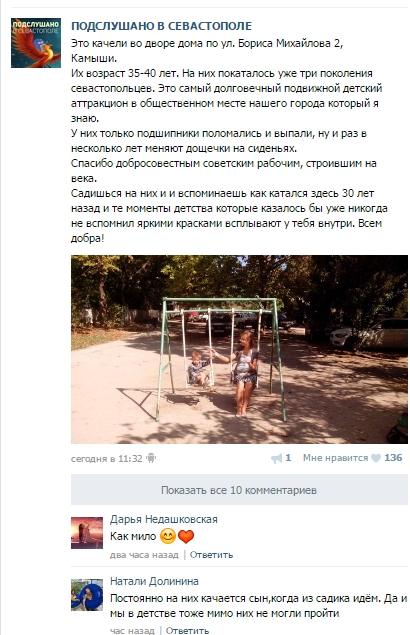Open the Дарья Недашковская name link
410x635 pixels.
tap(164, 520)
